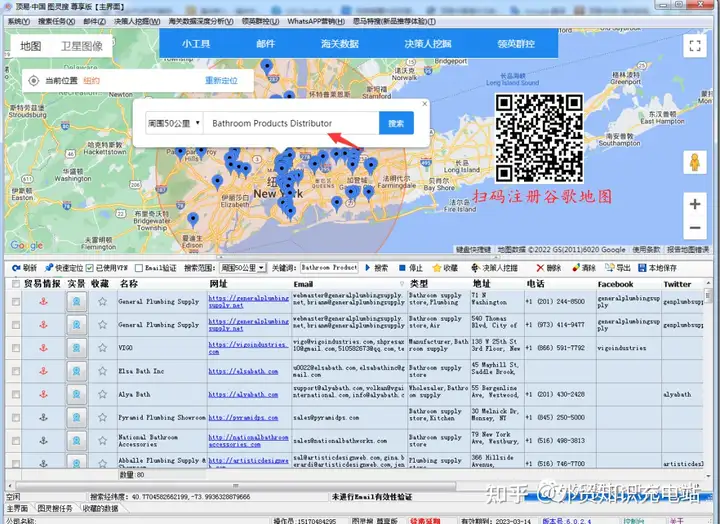The width and height of the screenshot is (720, 524).
Task: Check the row checkbox for Alya Bath
Action: (16, 394)
